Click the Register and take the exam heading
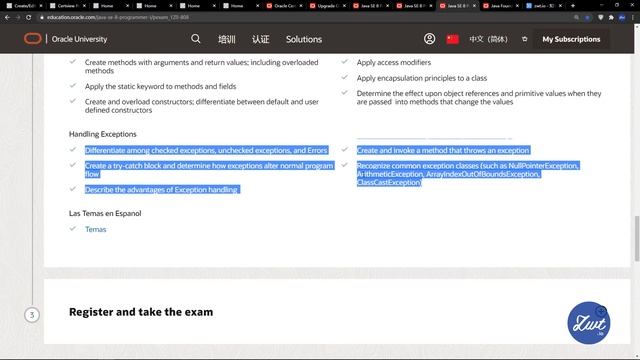Viewport: 640px width, 360px height. [x=141, y=312]
